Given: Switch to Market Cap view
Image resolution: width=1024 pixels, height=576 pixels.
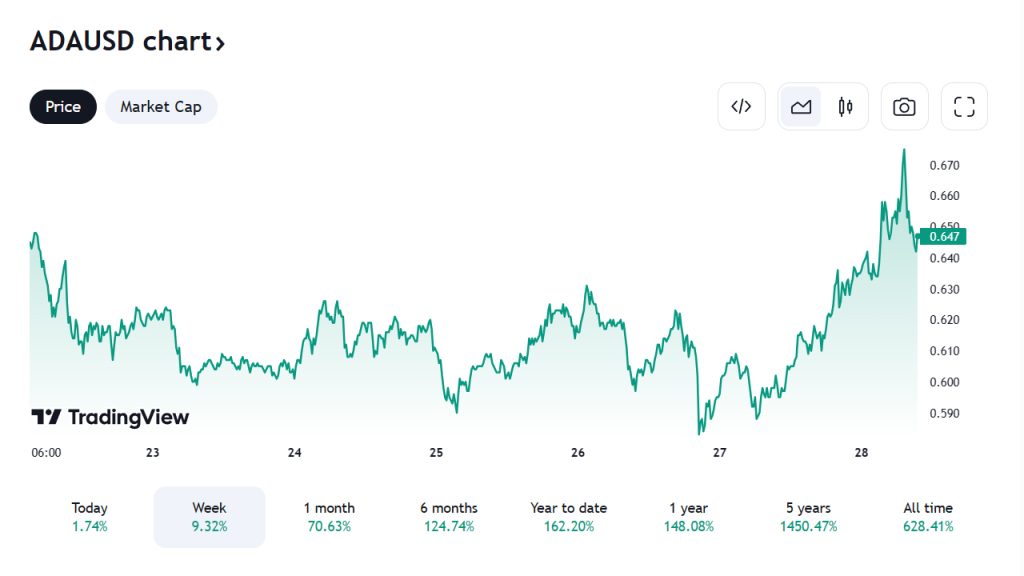Looking at the screenshot, I should coord(161,107).
